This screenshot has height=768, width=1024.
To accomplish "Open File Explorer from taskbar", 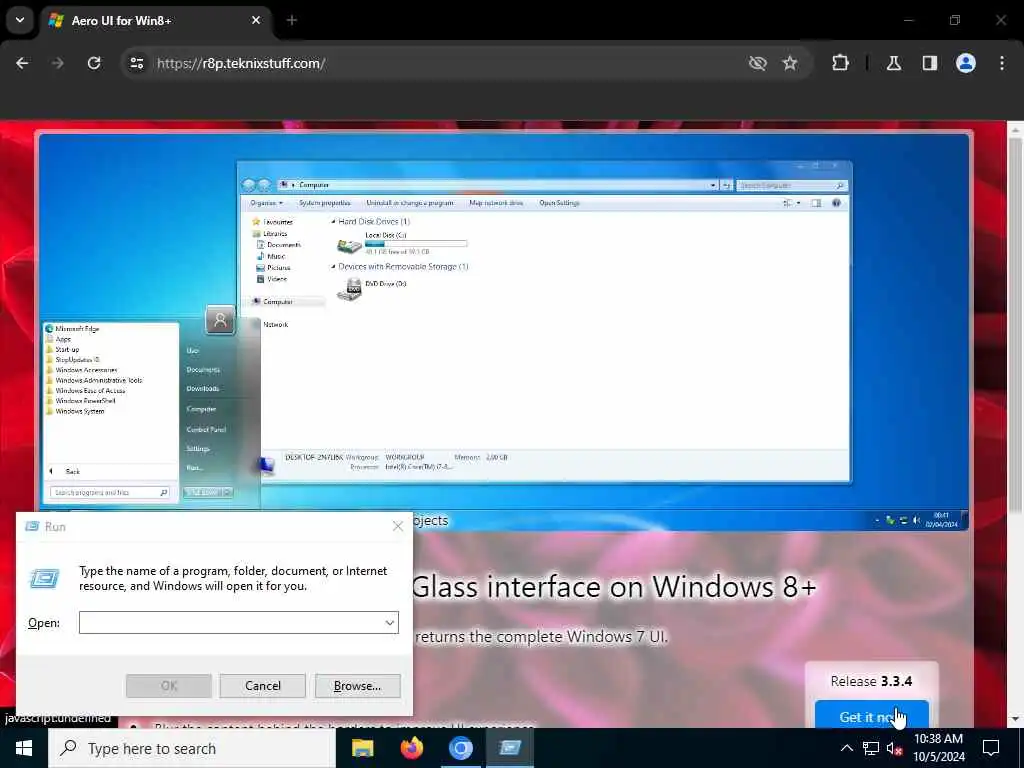I will pos(362,748).
